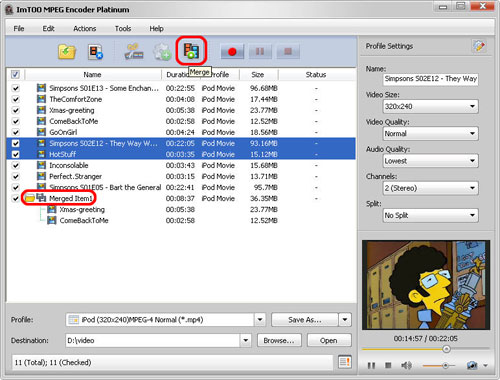Open the File menu
Image resolution: width=500 pixels, height=380 pixels.
[19, 28]
